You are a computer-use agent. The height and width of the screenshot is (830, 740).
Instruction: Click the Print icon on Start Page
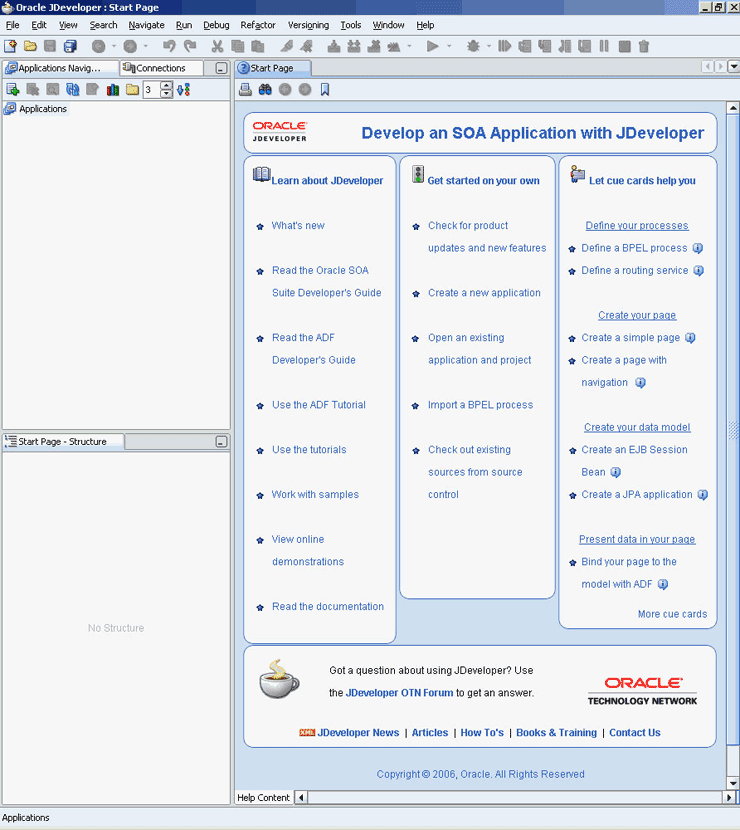coord(245,89)
